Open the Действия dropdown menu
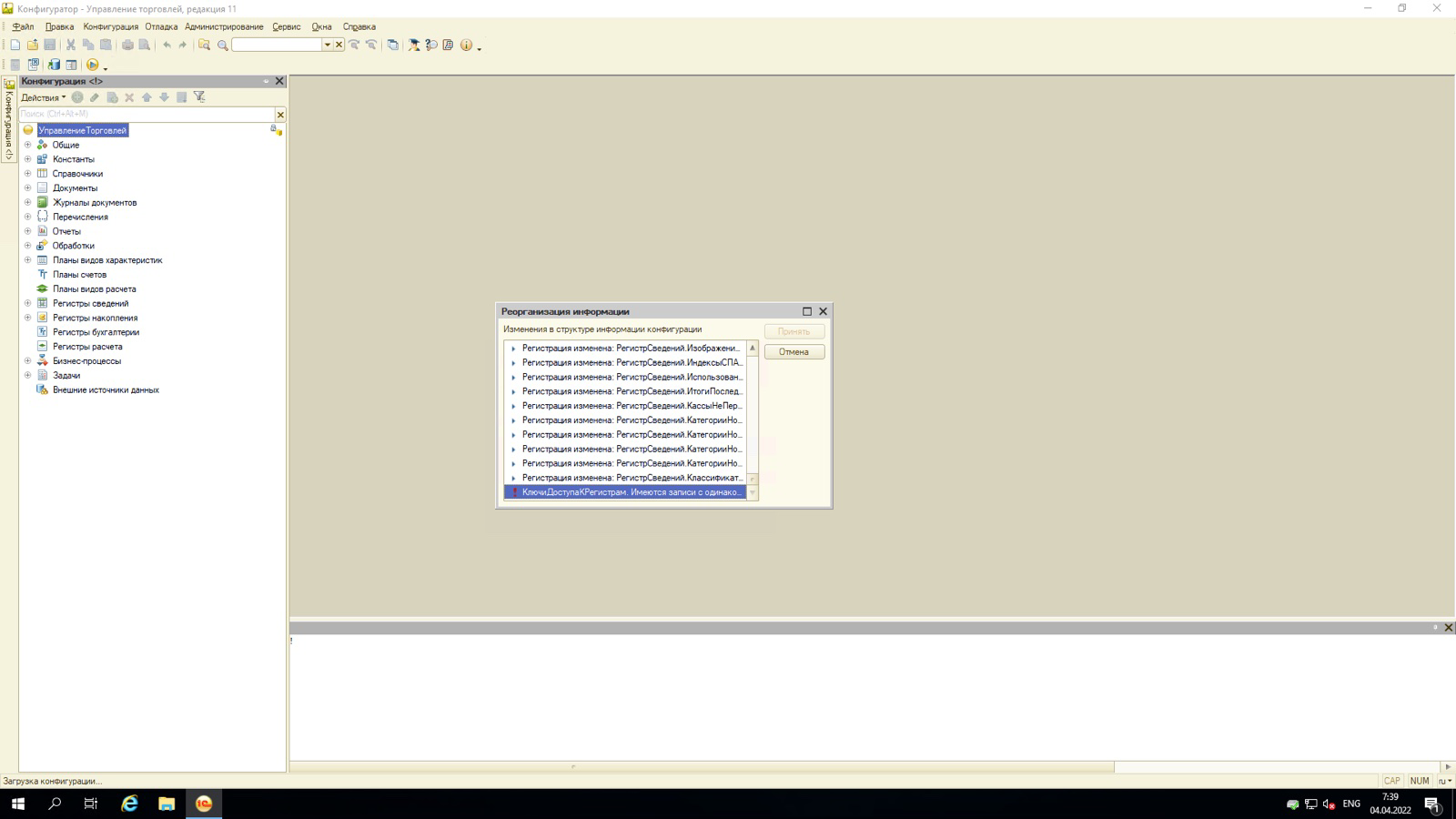 click(43, 97)
